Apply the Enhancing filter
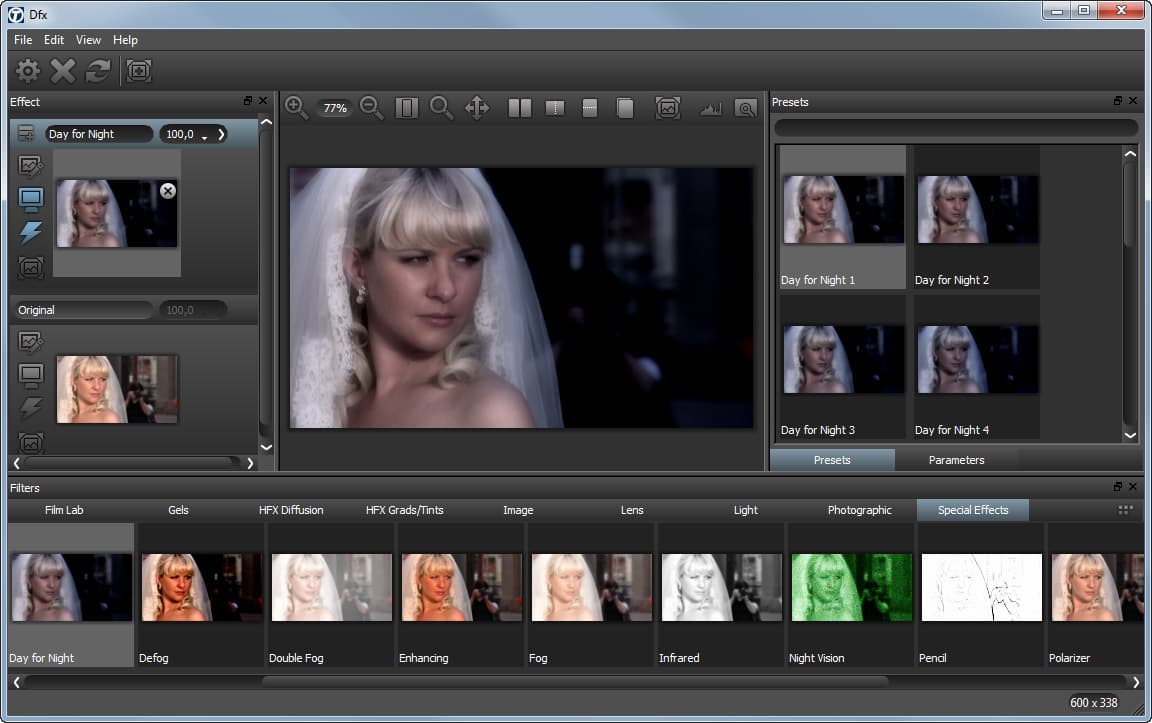1152x723 pixels. [x=461, y=595]
